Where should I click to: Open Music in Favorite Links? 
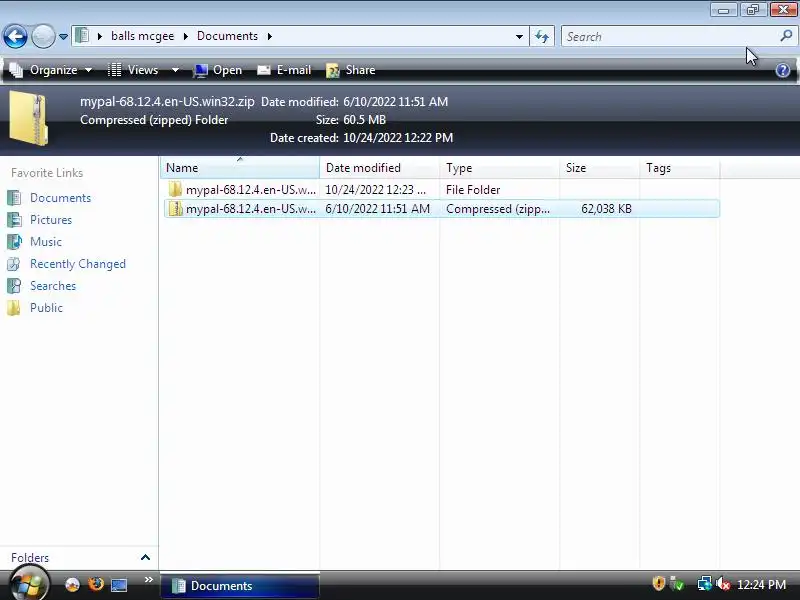coord(46,242)
